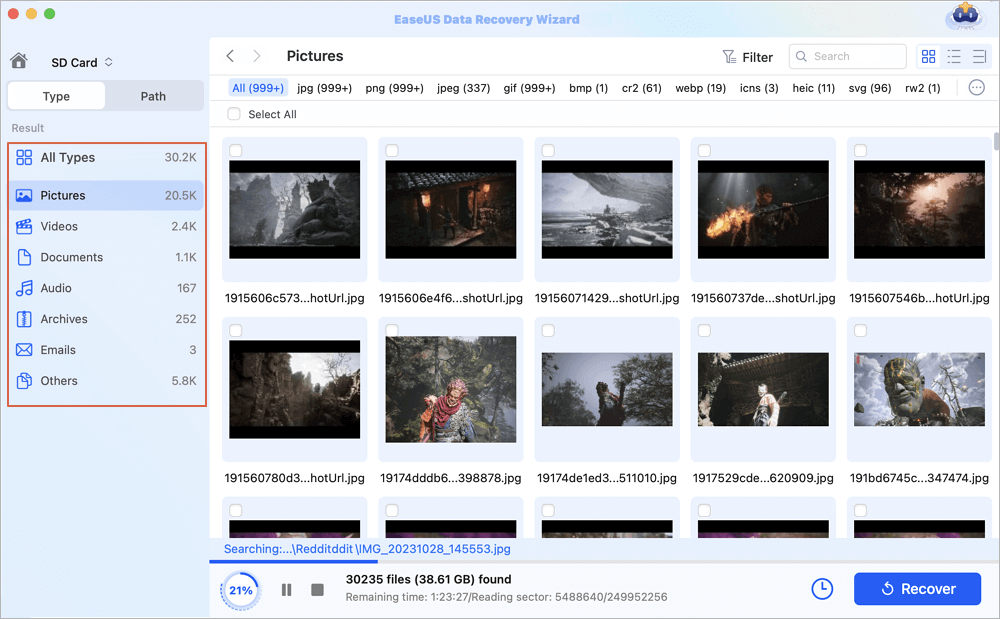Open the Audio category
This screenshot has width=1000, height=619.
tap(107, 288)
